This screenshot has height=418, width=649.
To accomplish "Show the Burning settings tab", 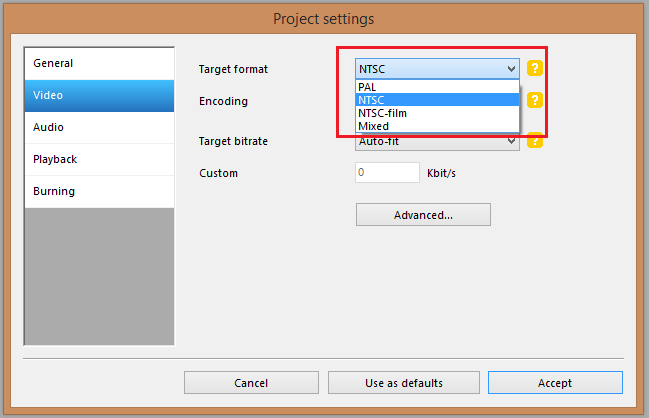I will pos(99,192).
